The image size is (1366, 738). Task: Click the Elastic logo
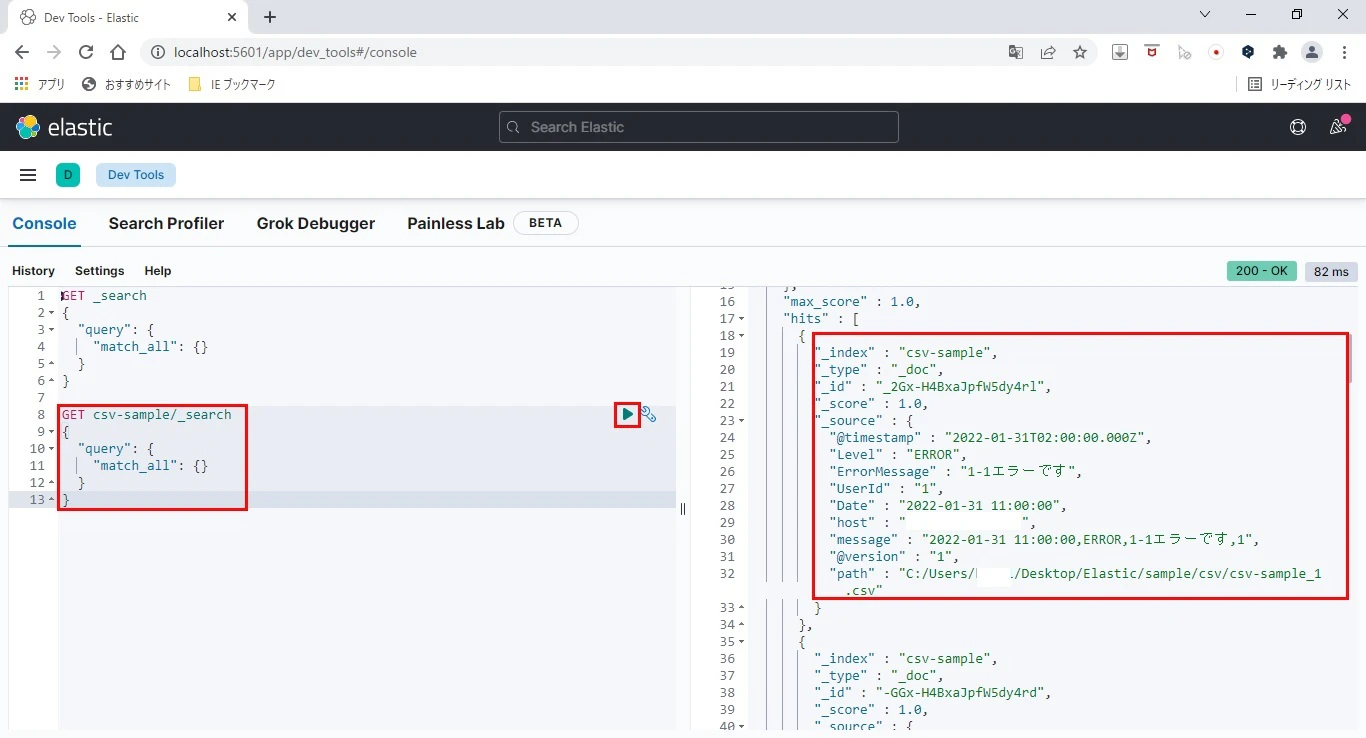(65, 127)
